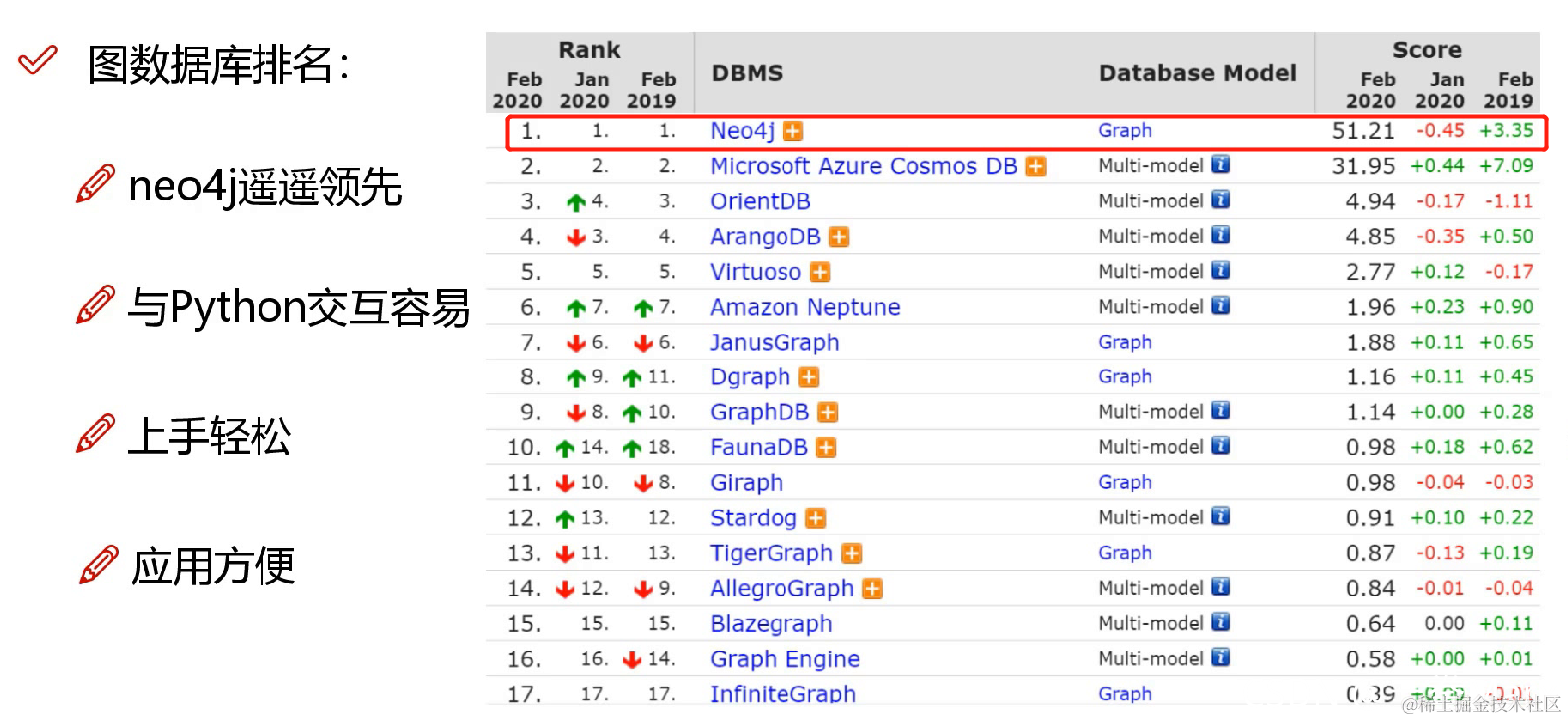Click the plus icon next to AllegroGraph
1568x721 pixels.
click(873, 589)
